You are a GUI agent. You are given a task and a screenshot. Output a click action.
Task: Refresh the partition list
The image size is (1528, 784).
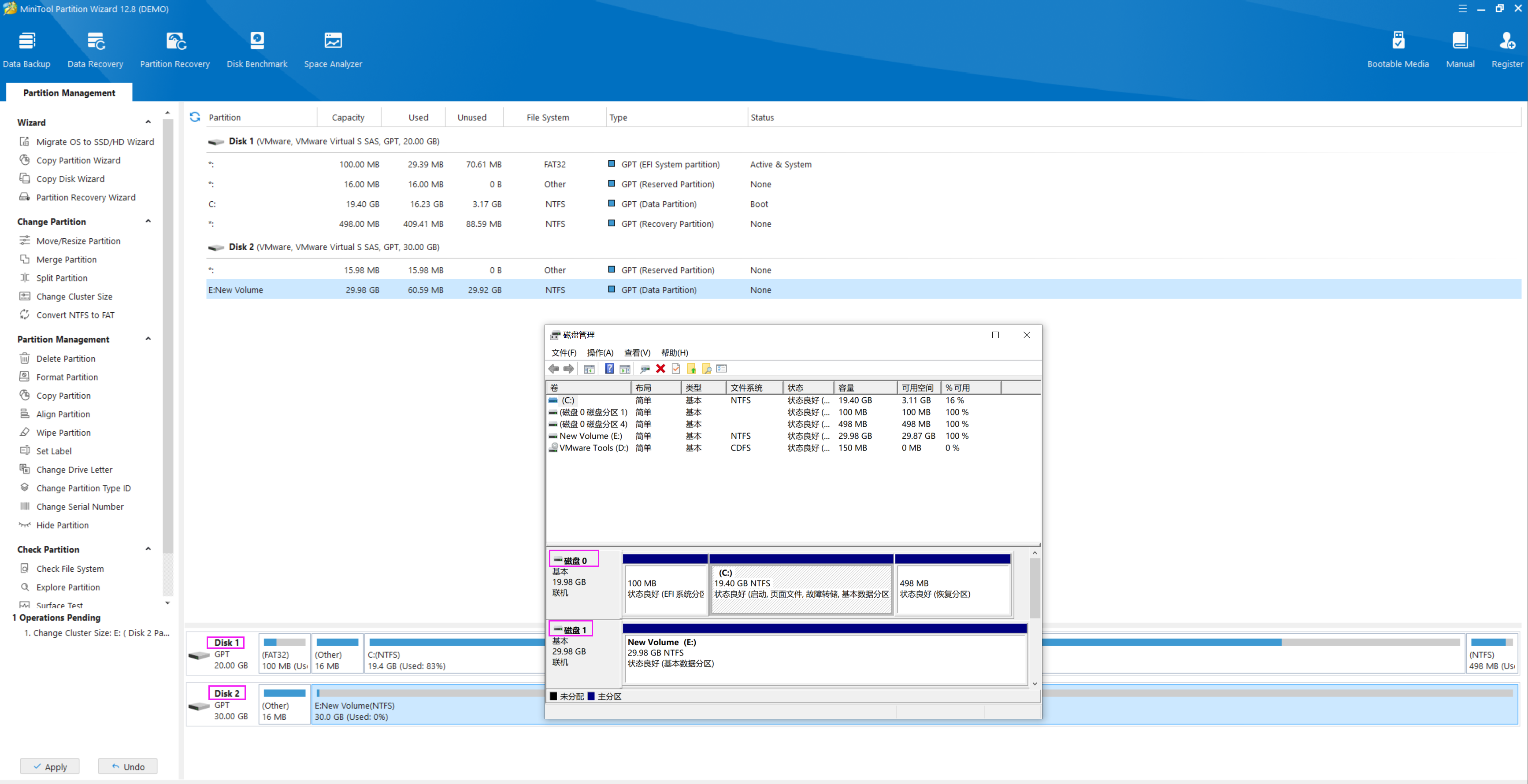point(195,117)
